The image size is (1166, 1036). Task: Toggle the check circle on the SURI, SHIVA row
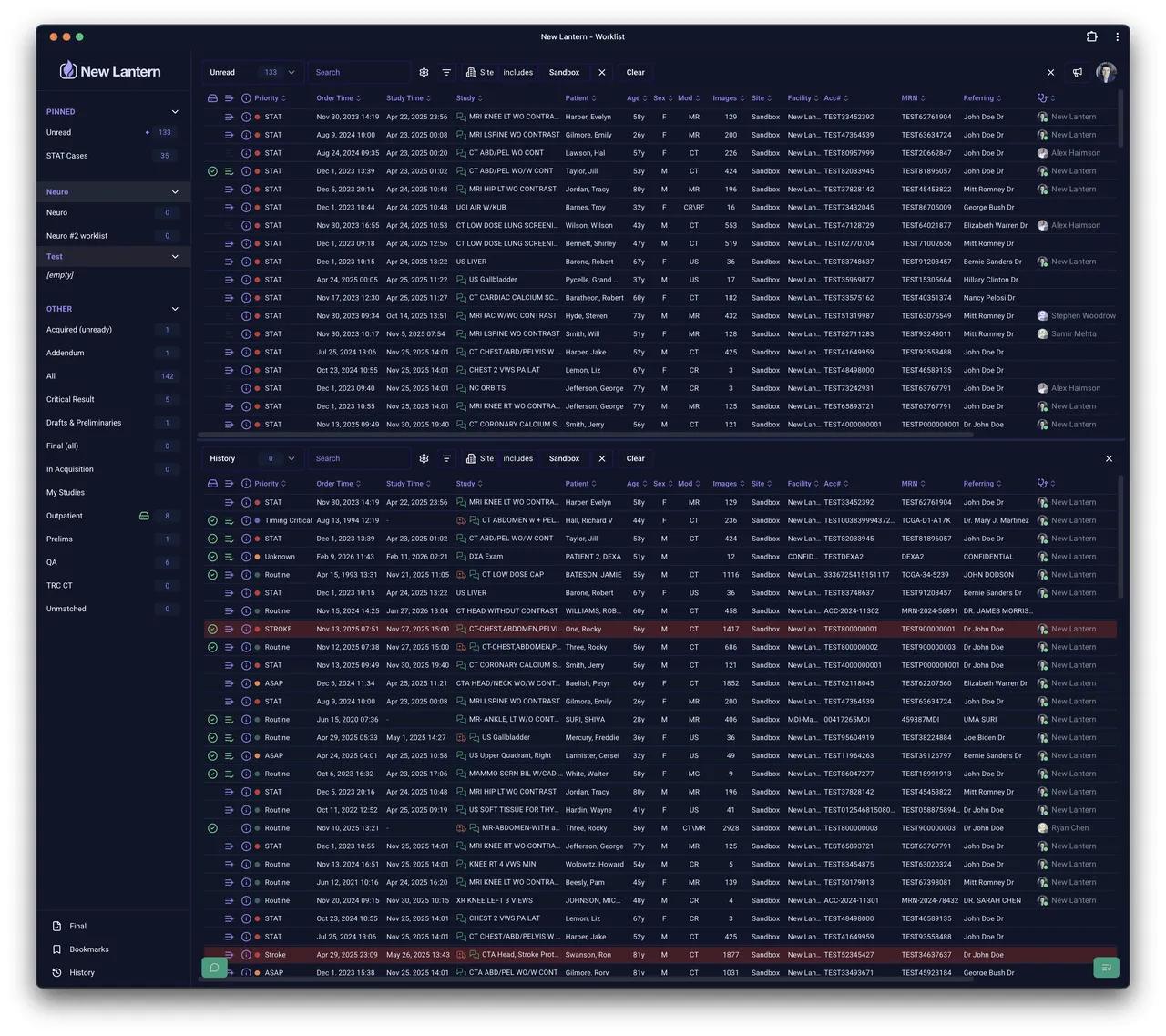(x=212, y=720)
